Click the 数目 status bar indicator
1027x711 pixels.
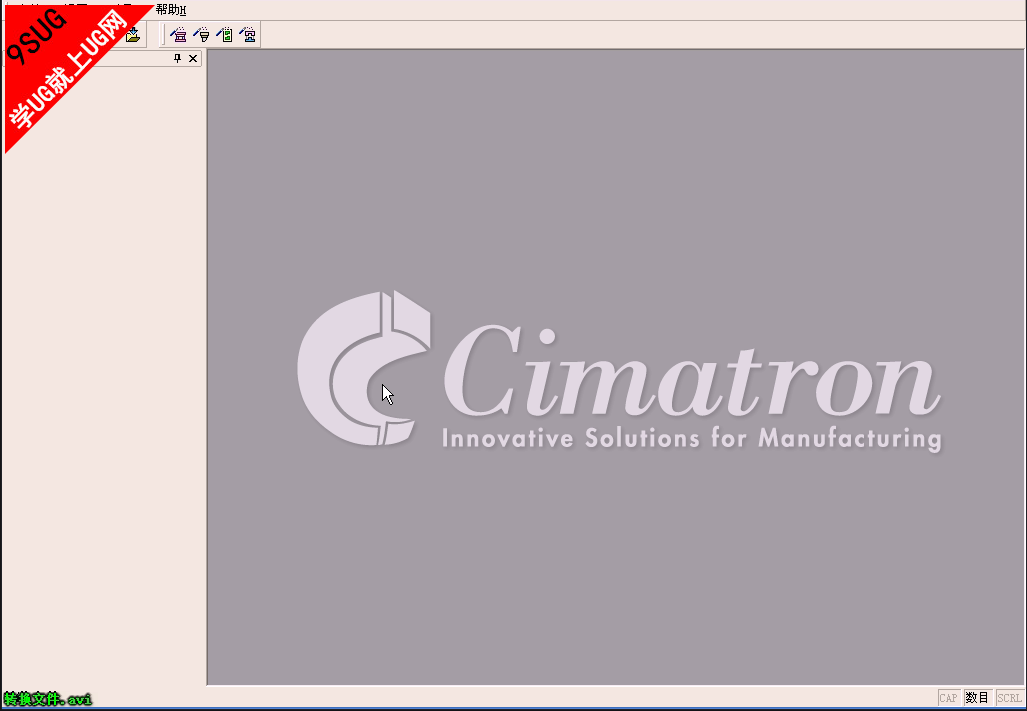pos(977,698)
